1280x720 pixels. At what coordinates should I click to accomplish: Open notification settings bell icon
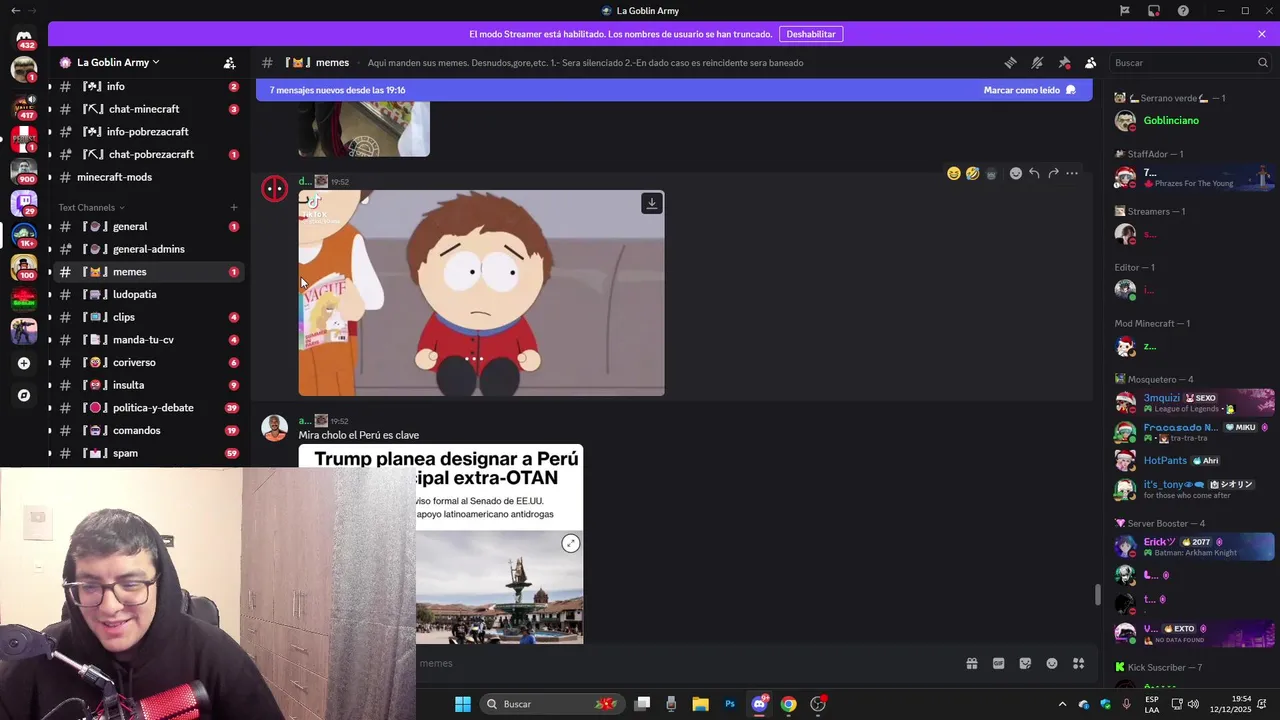tap(1037, 62)
